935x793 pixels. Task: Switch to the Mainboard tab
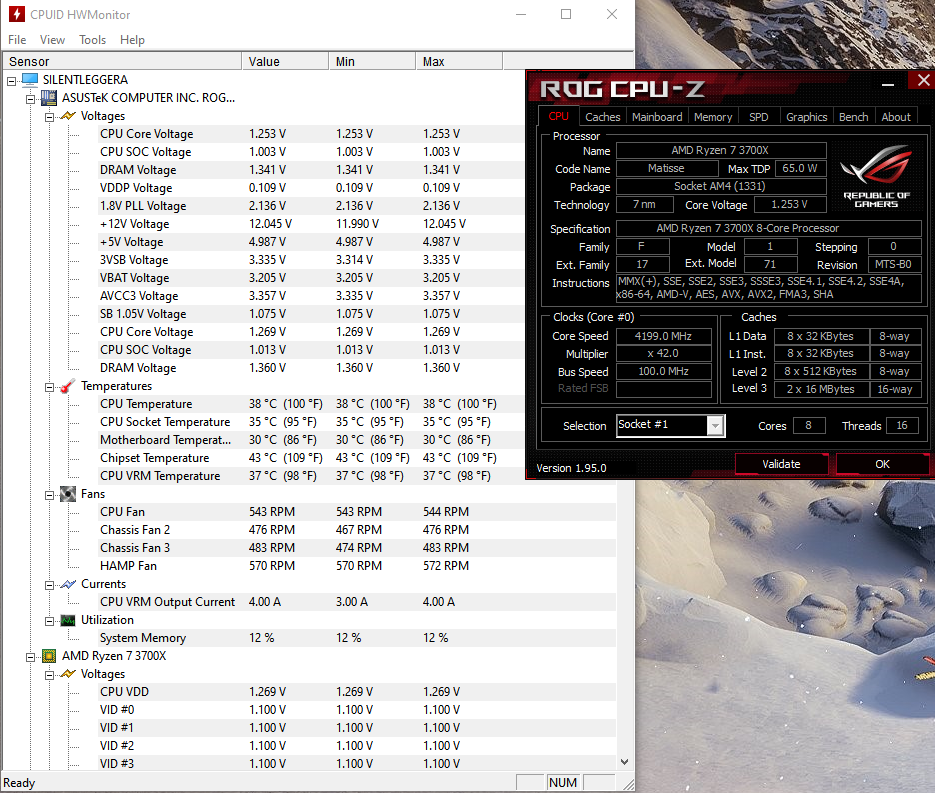[657, 117]
